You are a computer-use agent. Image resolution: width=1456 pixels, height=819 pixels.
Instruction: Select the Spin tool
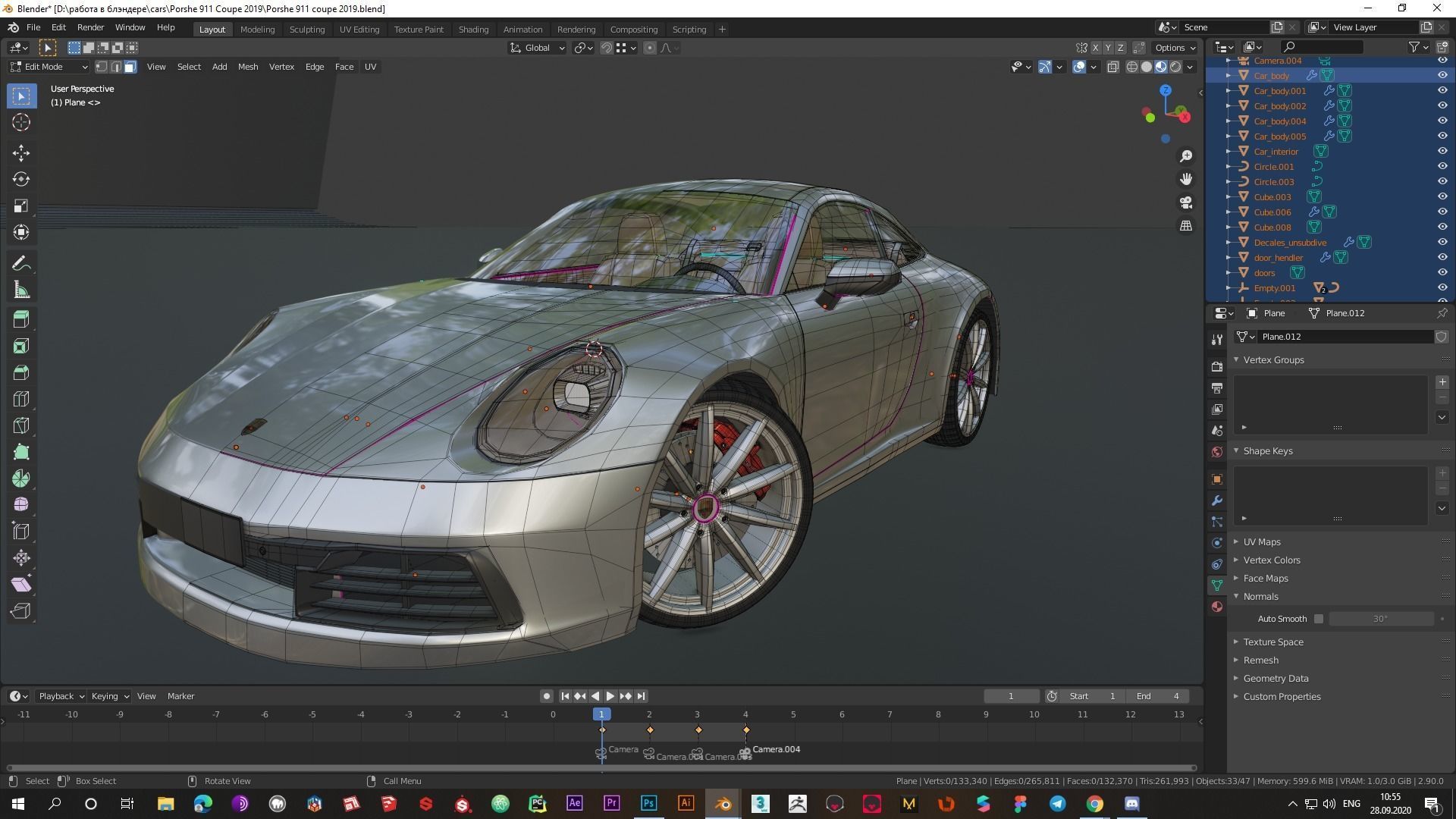21,479
